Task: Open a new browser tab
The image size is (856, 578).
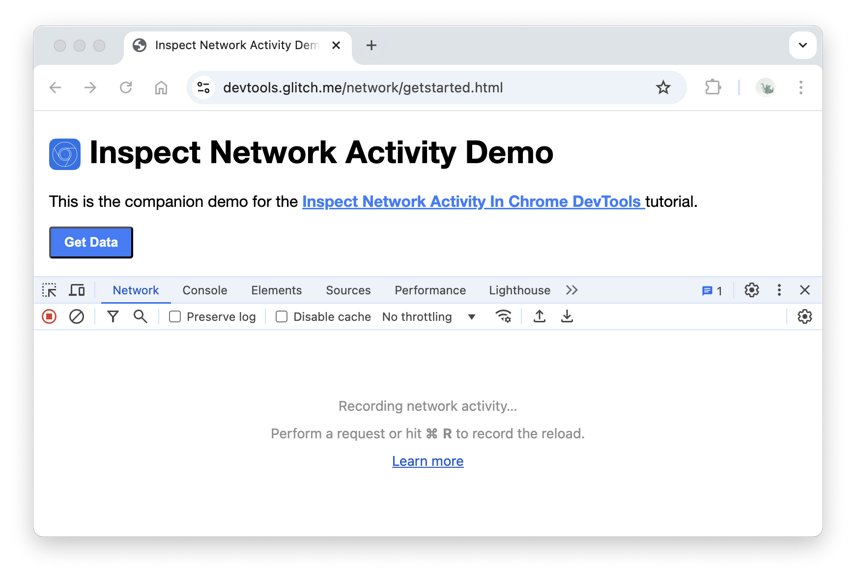Action: click(x=371, y=45)
